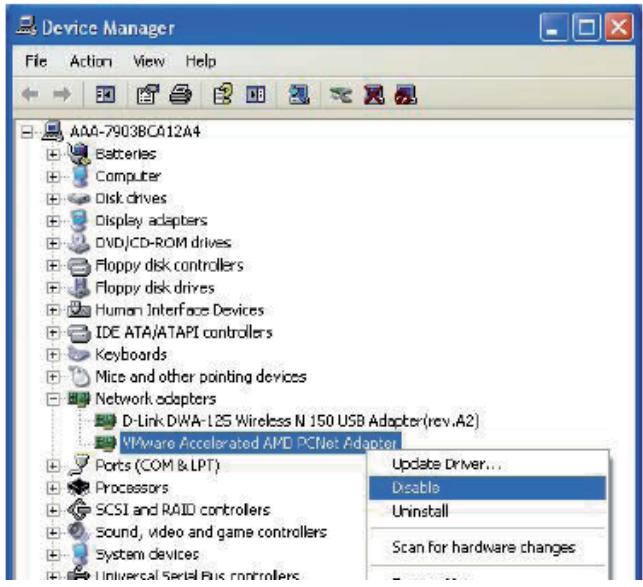The image size is (643, 587).
Task: Open the View menu
Action: (149, 61)
